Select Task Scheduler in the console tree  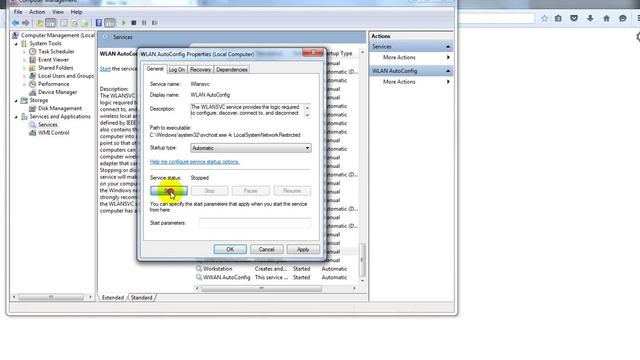pos(56,51)
